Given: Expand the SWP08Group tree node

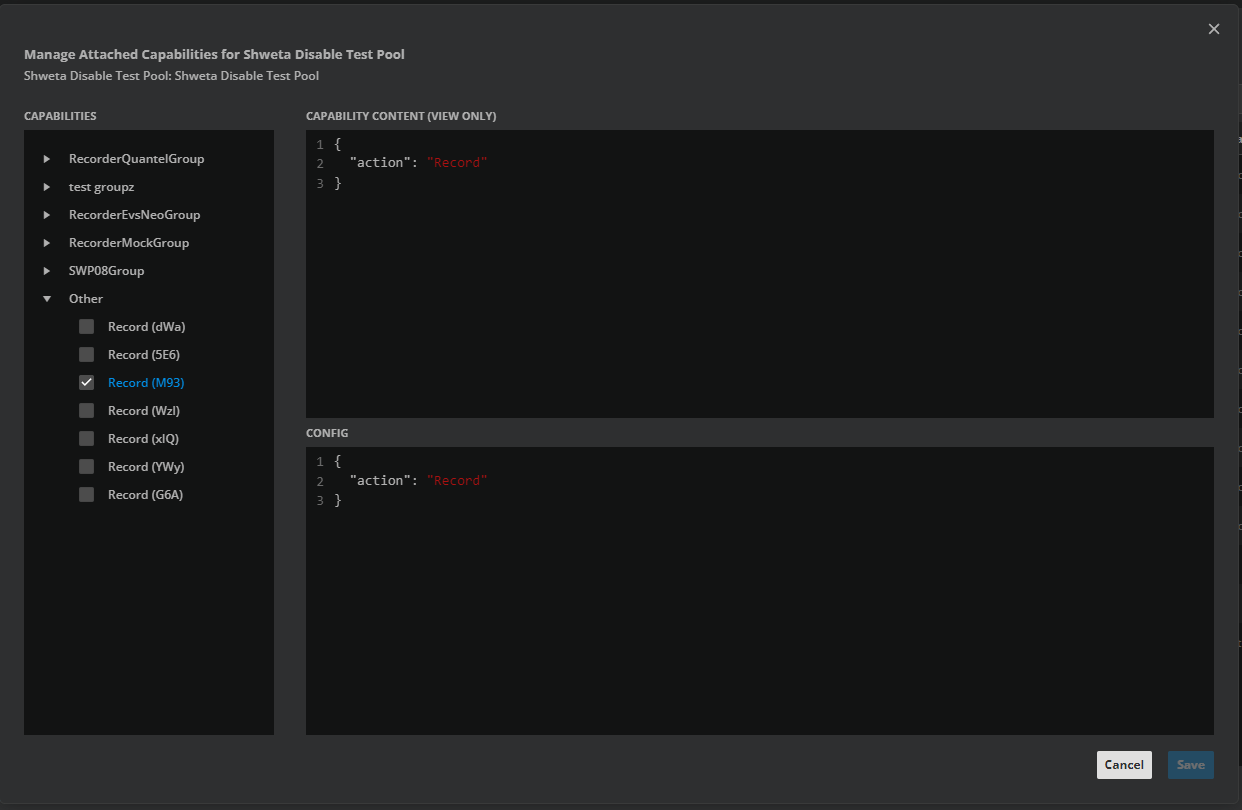Looking at the screenshot, I should pos(47,271).
